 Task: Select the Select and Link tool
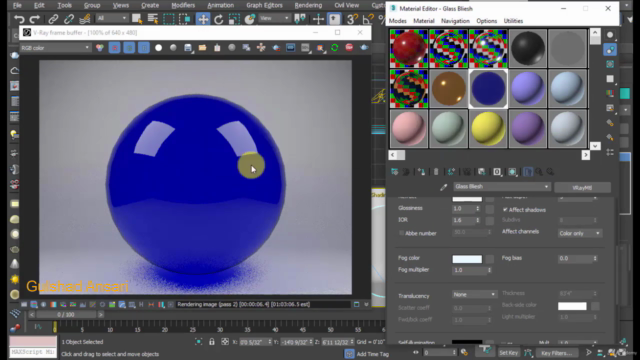(x=53, y=19)
